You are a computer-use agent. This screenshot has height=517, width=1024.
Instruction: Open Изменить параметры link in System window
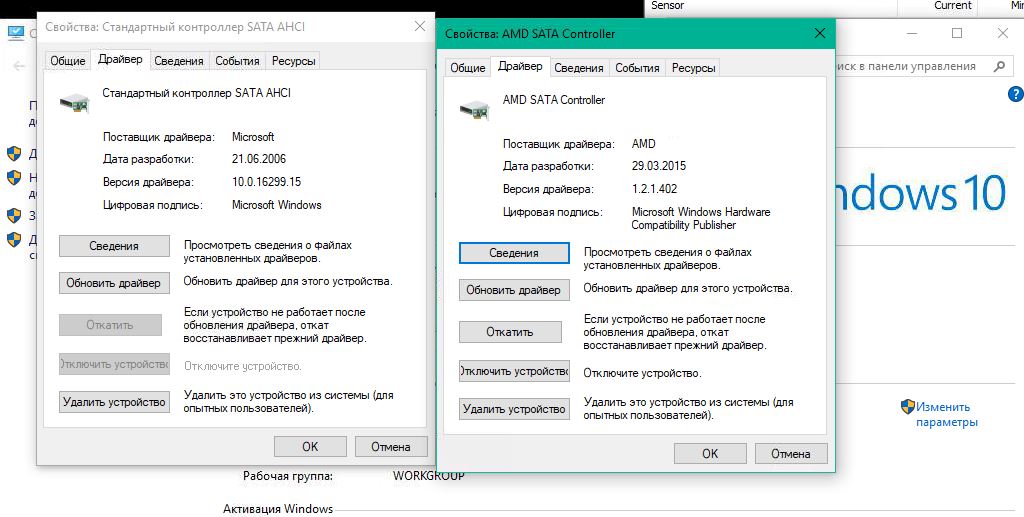(946, 415)
